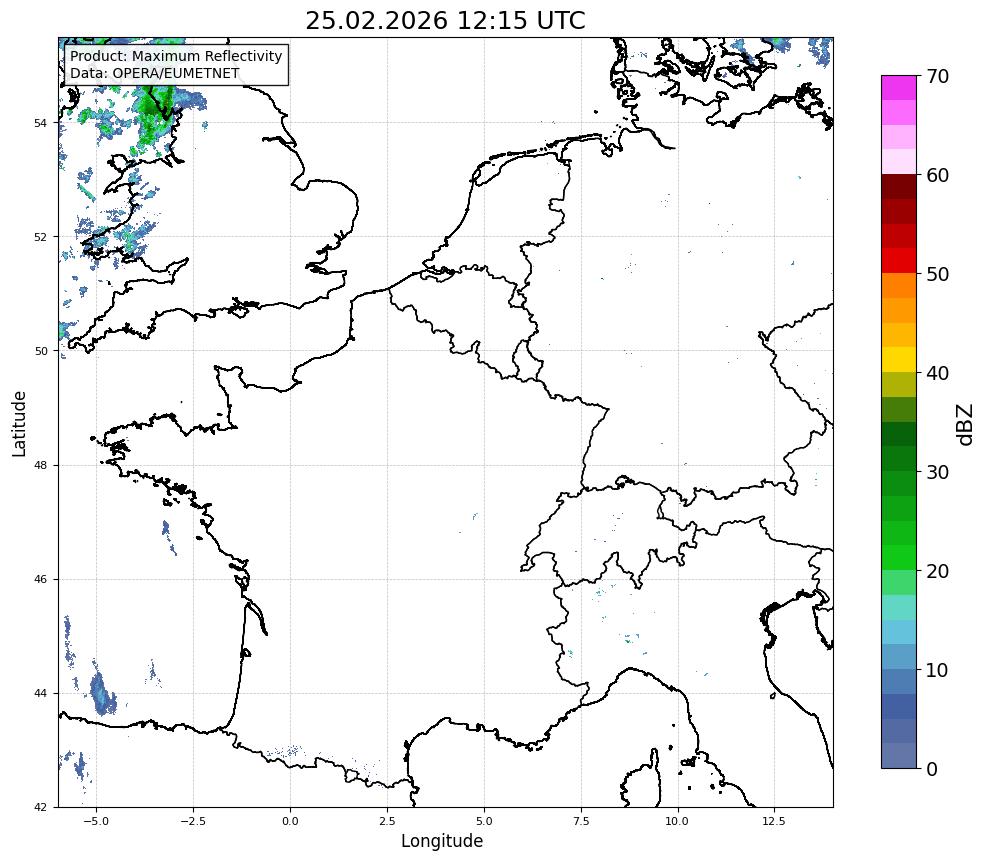Pick the dark maroon swatch just below 60 dBZ
985x860 pixels.
pos(899,187)
